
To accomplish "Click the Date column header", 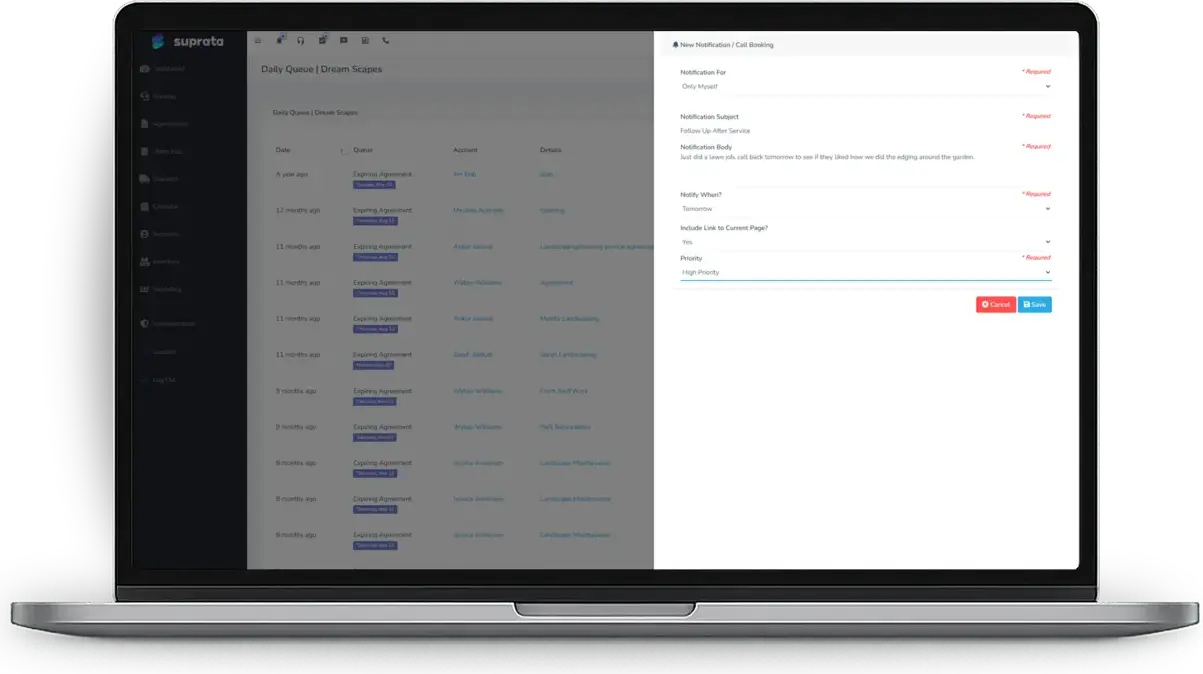I will 283,151.
